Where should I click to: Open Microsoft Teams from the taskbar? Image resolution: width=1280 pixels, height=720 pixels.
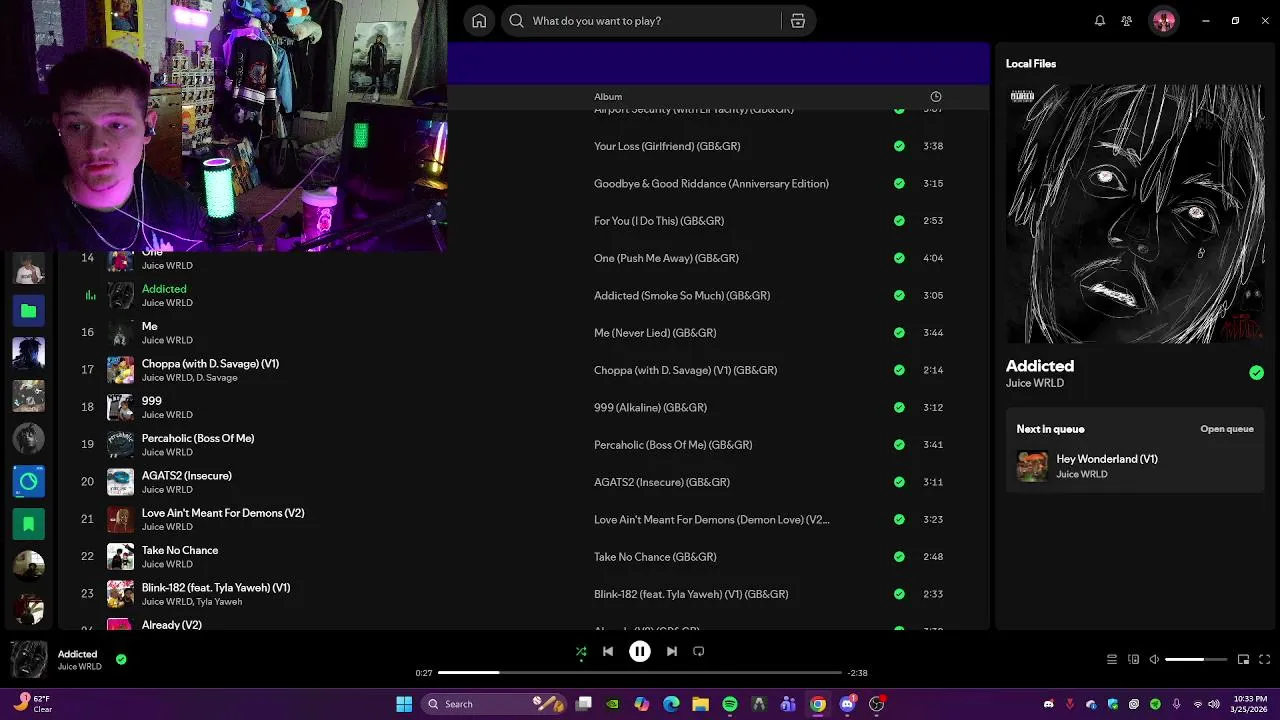788,704
